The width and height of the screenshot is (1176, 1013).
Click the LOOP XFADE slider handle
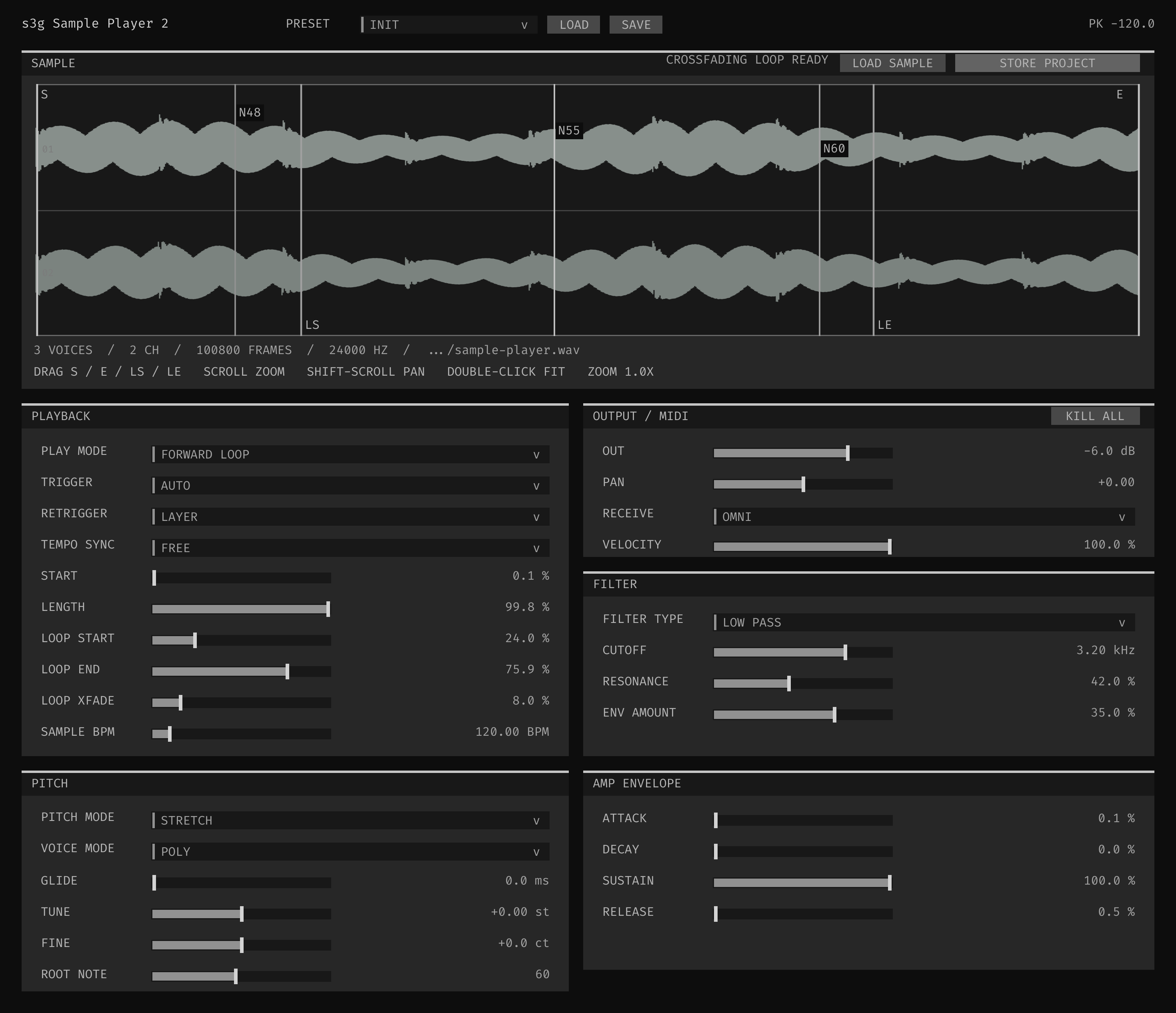tap(180, 703)
